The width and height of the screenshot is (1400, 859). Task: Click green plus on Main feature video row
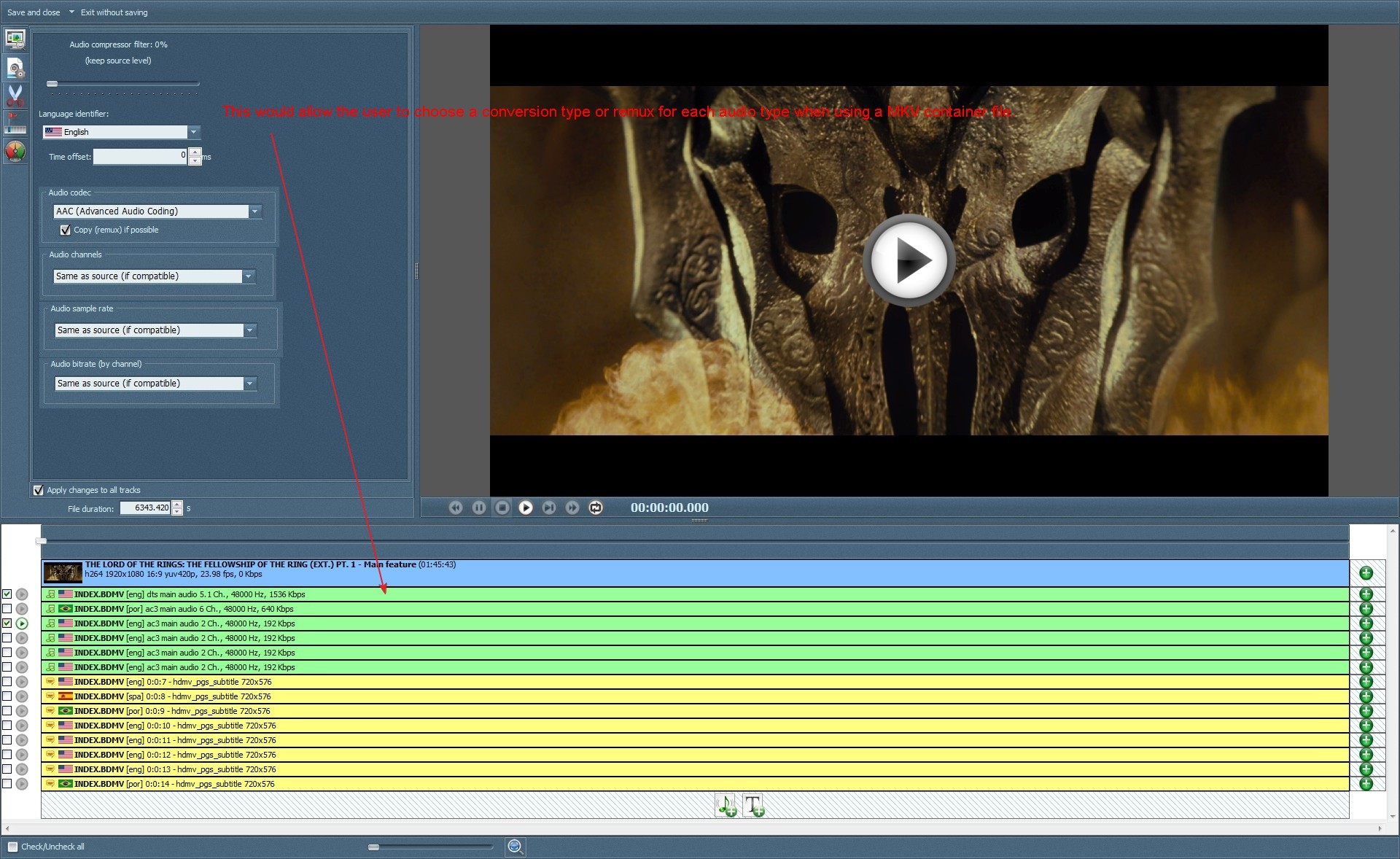(x=1366, y=573)
